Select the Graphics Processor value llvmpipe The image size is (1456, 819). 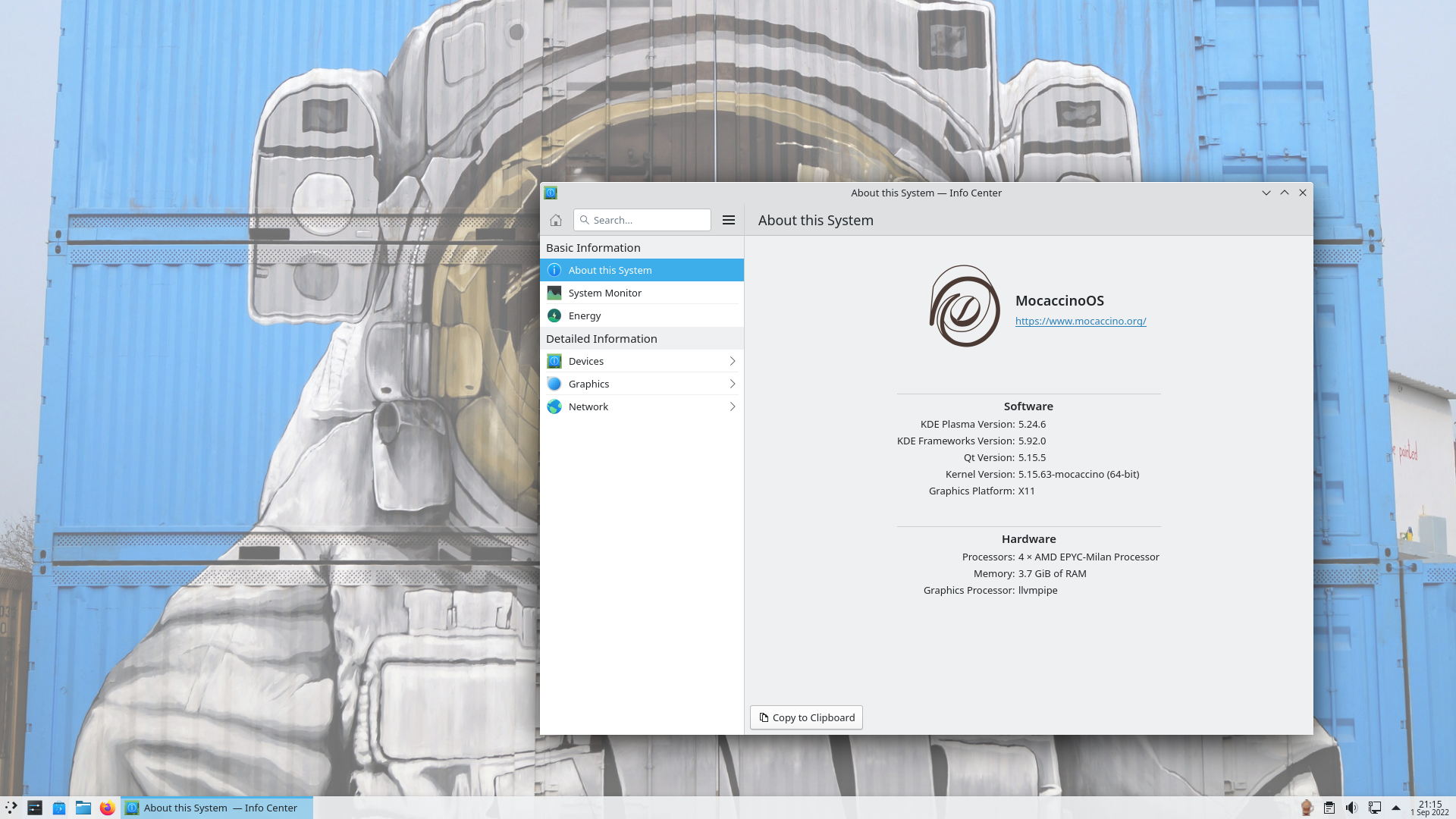point(1037,590)
